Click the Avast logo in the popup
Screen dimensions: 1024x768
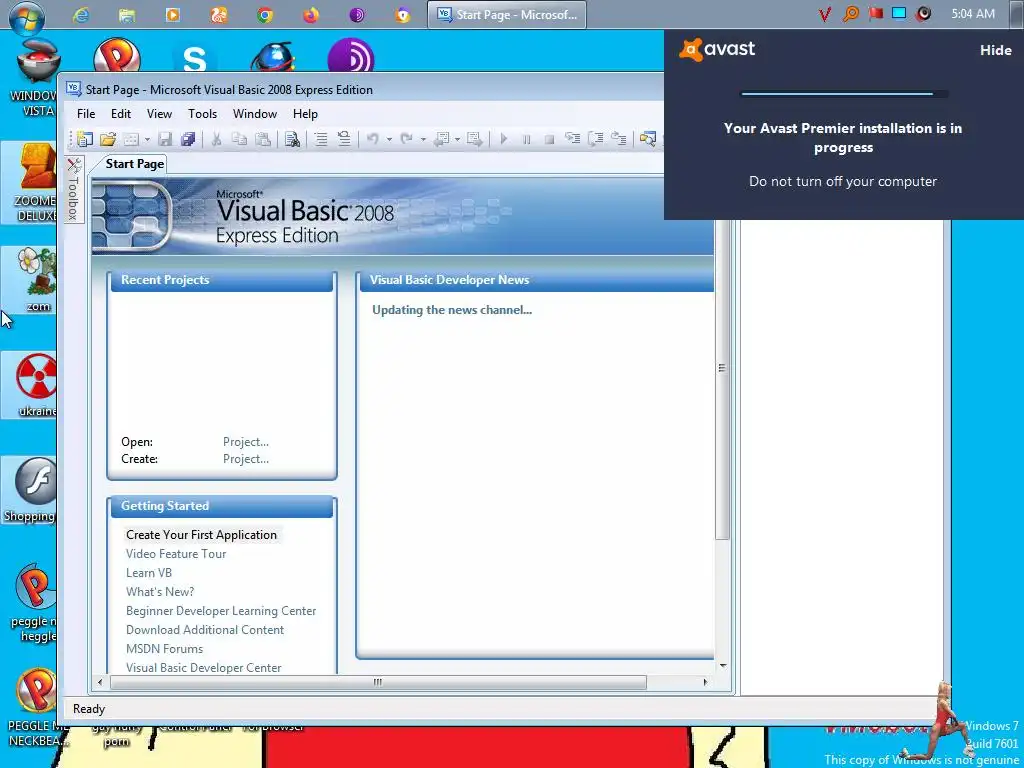pyautogui.click(x=717, y=50)
